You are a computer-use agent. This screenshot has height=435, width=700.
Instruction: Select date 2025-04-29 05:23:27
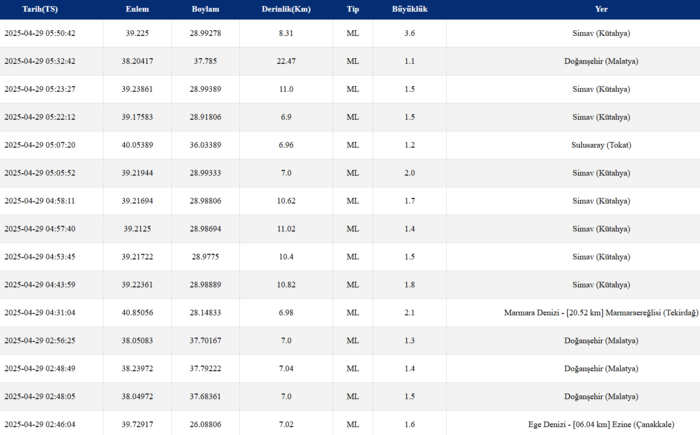[40, 89]
